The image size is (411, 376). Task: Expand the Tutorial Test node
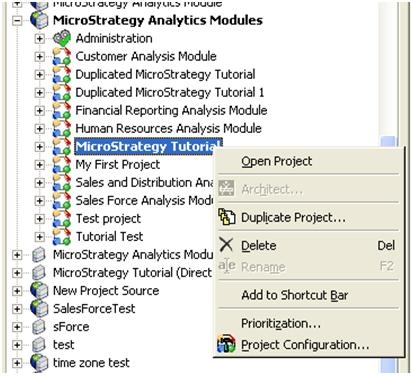[x=39, y=237]
